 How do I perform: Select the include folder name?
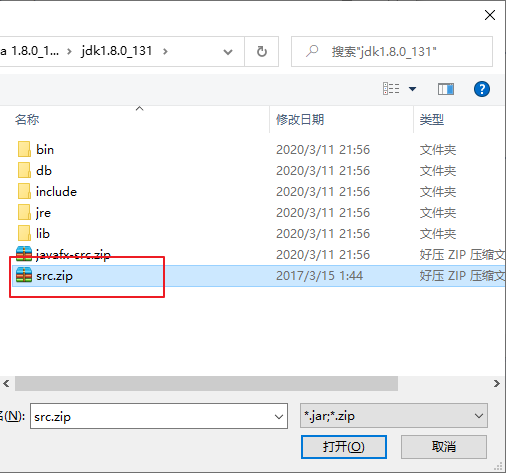(56, 192)
